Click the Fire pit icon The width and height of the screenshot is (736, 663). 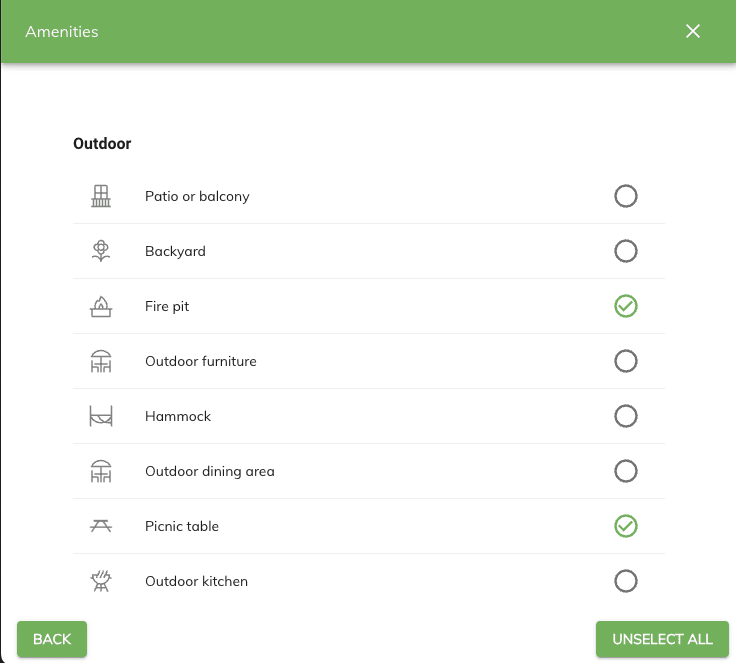click(101, 306)
